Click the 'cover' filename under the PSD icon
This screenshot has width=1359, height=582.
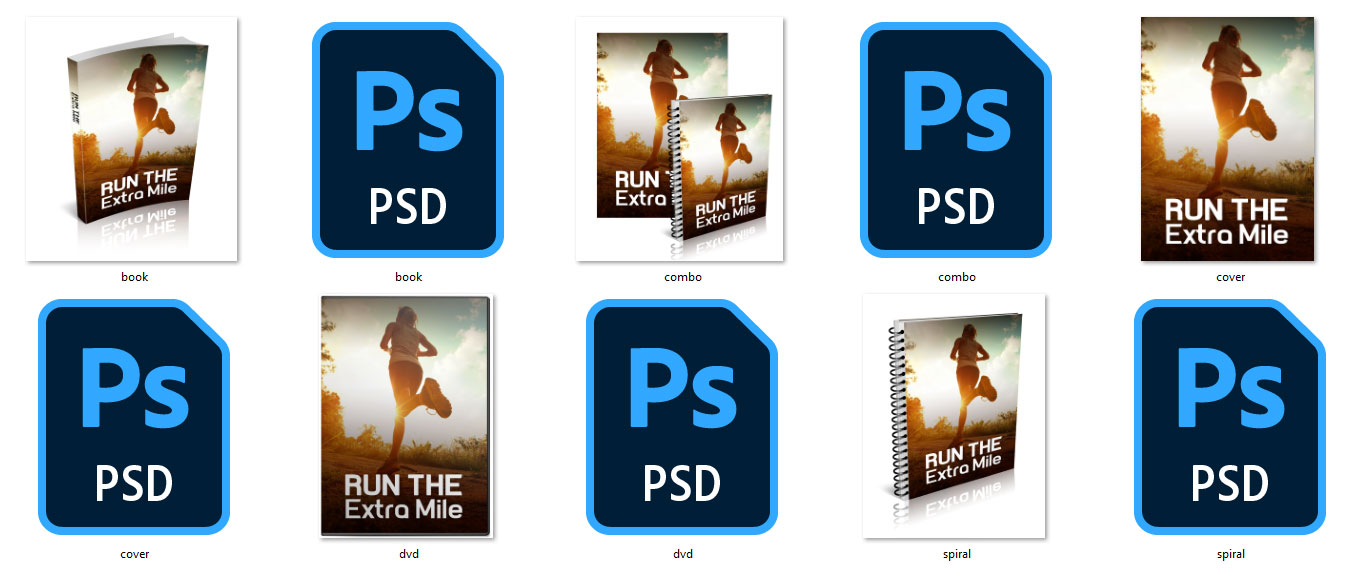click(x=134, y=553)
